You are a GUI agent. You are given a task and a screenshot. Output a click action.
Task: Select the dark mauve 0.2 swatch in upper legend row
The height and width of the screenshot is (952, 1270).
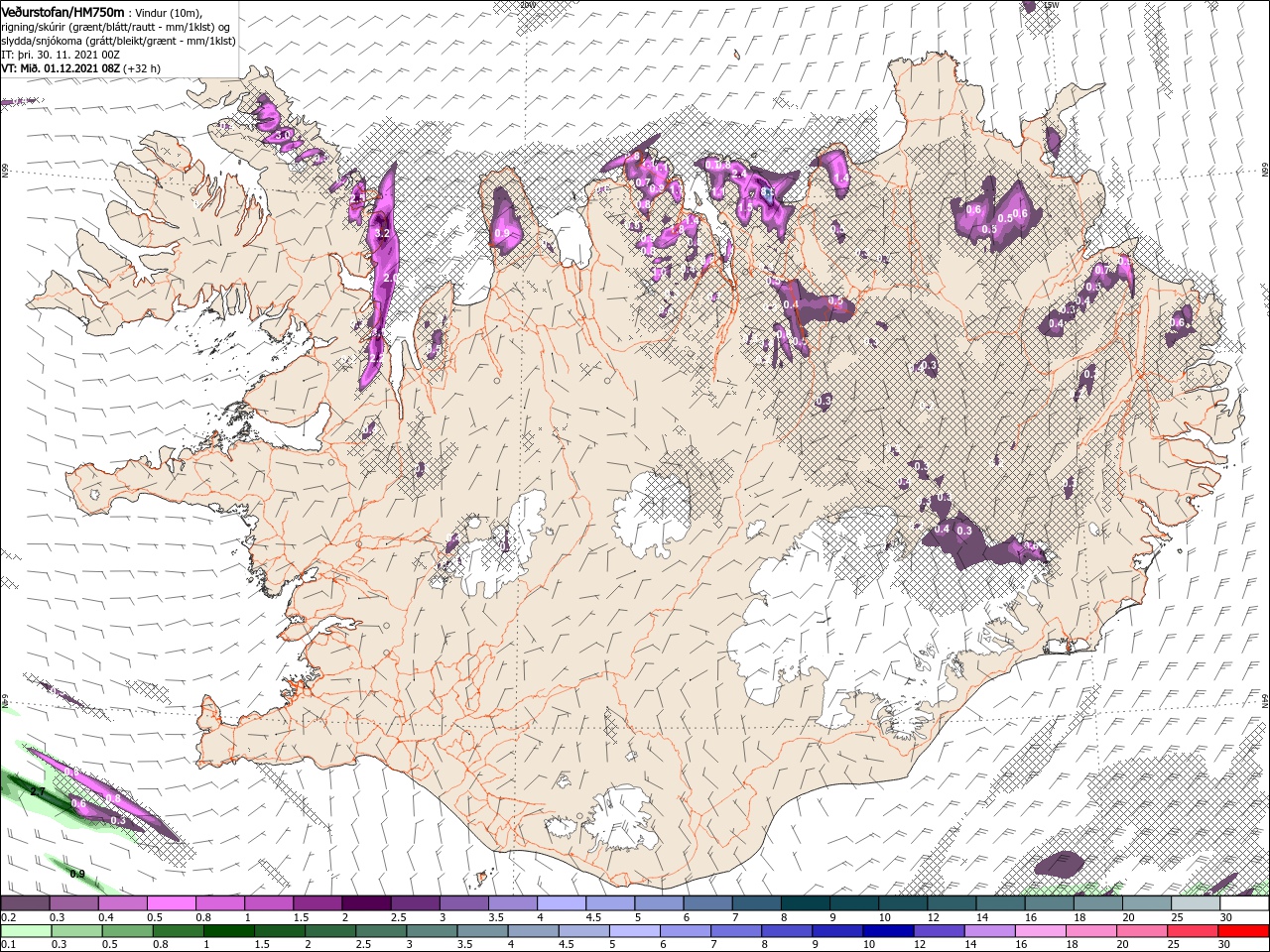(x=25, y=903)
